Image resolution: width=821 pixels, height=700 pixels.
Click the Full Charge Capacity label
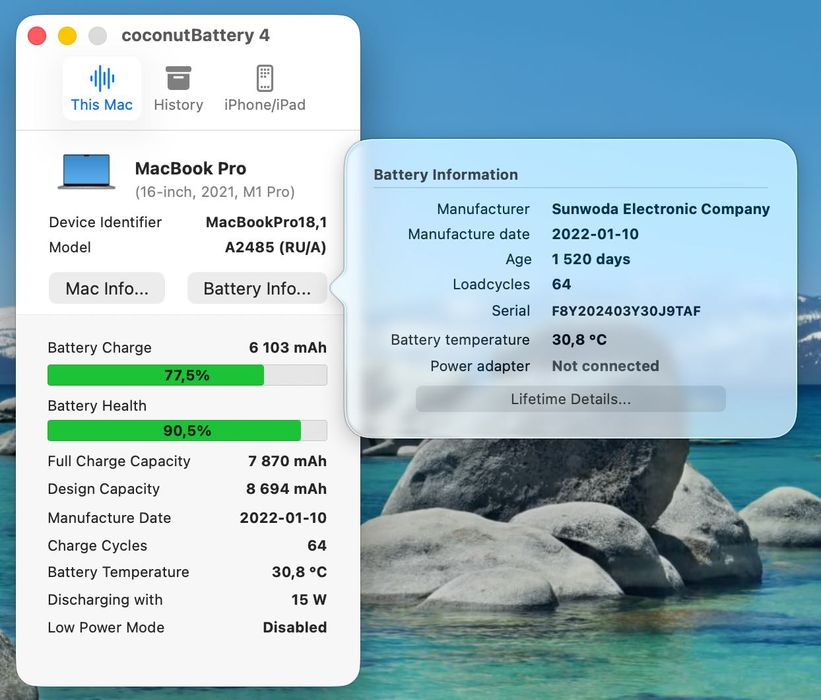pos(119,461)
